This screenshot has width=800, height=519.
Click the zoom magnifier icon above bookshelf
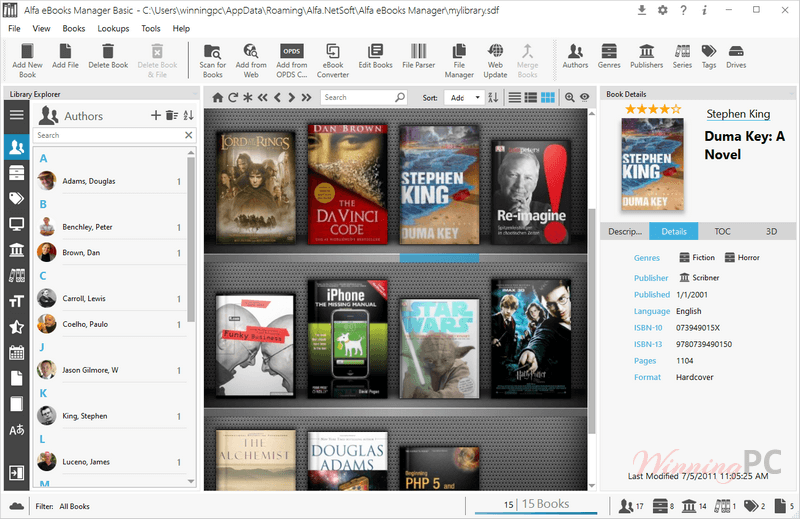tap(569, 97)
